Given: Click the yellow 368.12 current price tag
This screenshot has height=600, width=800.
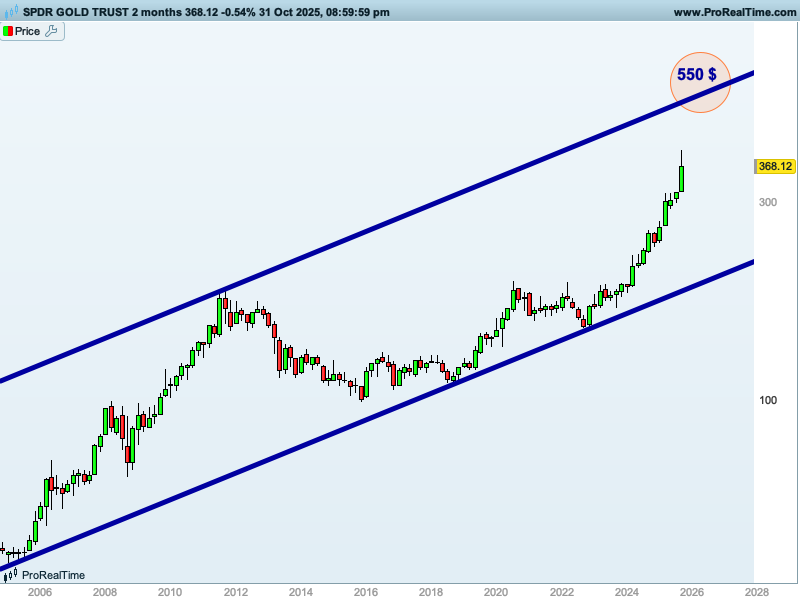Looking at the screenshot, I should [x=775, y=166].
